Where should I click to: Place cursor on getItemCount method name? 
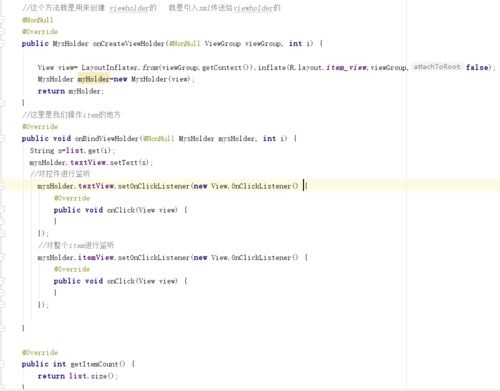pyautogui.click(x=94, y=364)
